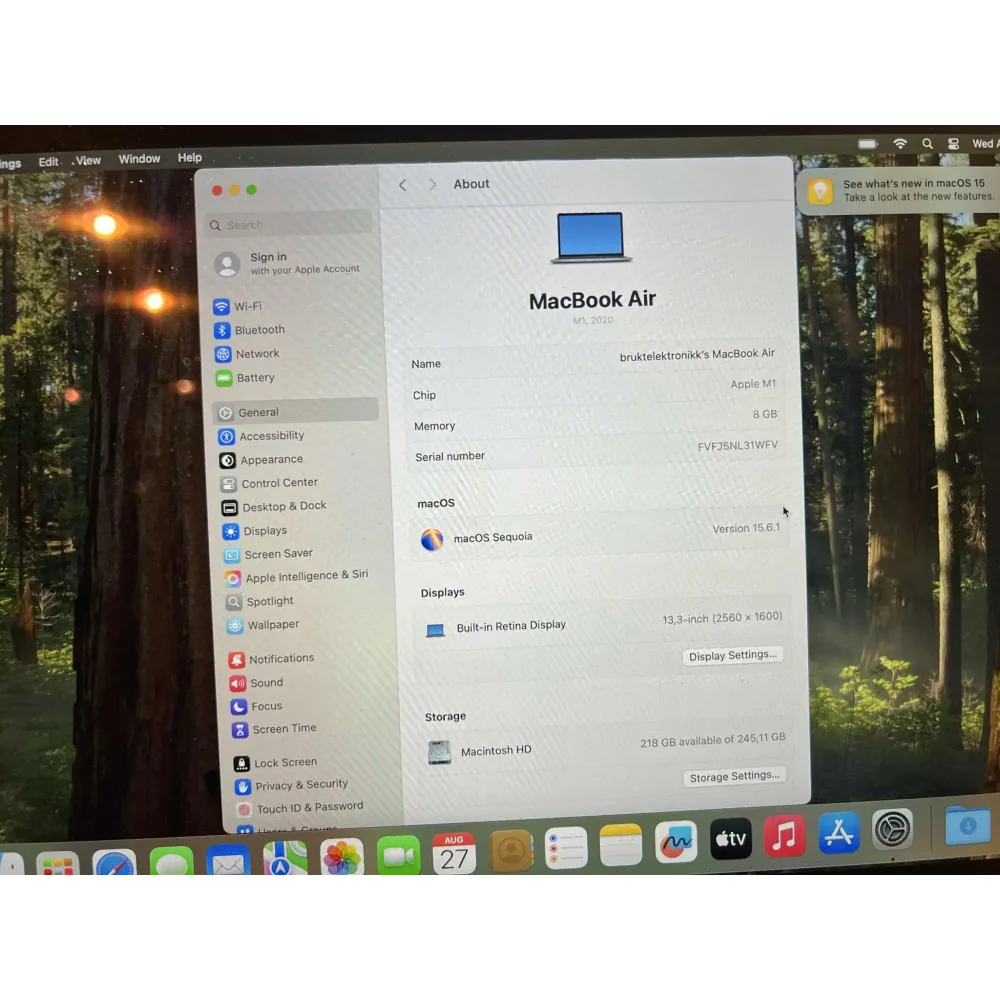
Task: Select Network in the sidebar
Action: (247, 354)
